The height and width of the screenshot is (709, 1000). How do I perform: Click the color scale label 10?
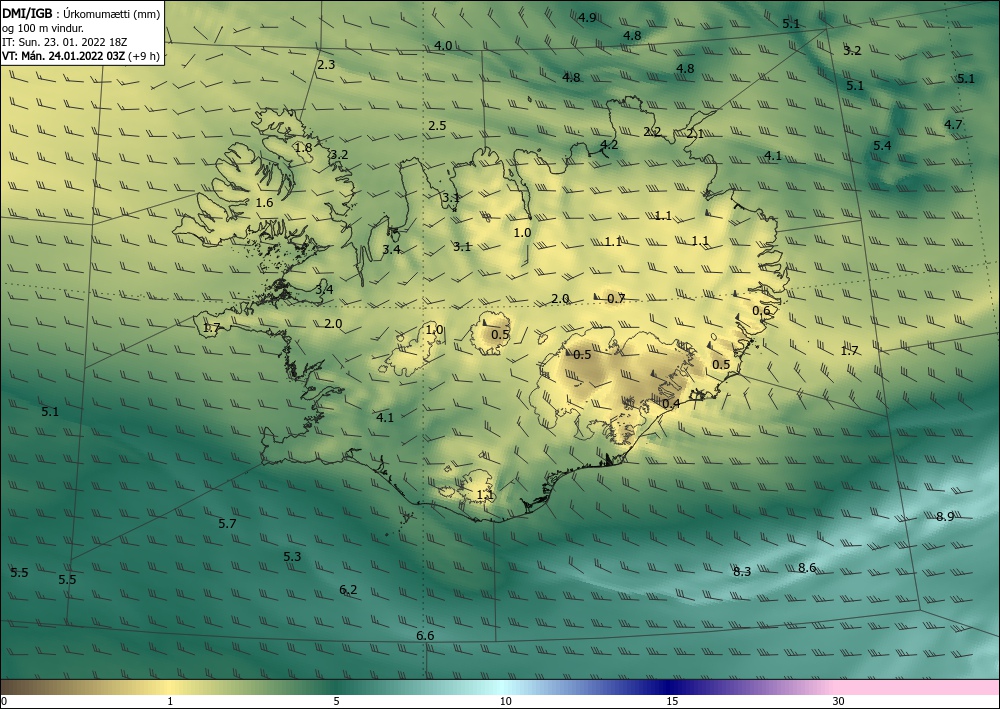(505, 701)
